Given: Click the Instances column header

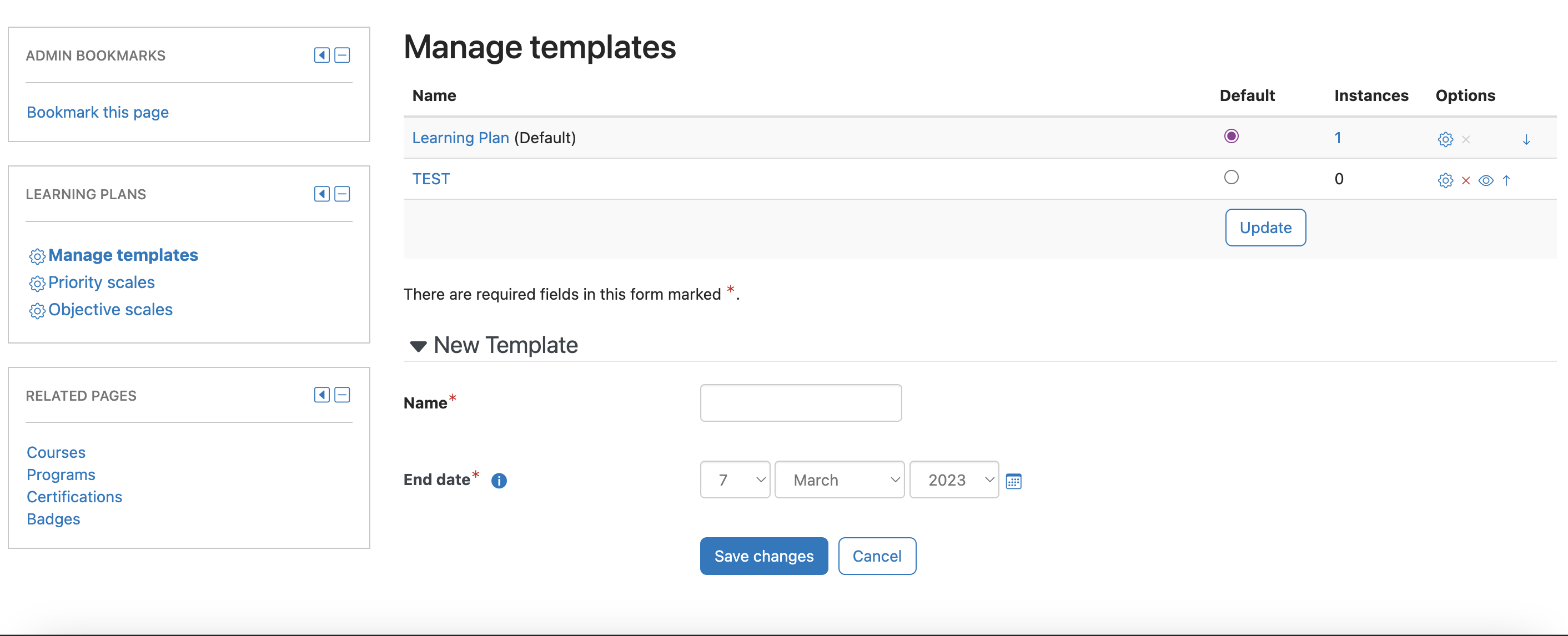Looking at the screenshot, I should pos(1371,95).
